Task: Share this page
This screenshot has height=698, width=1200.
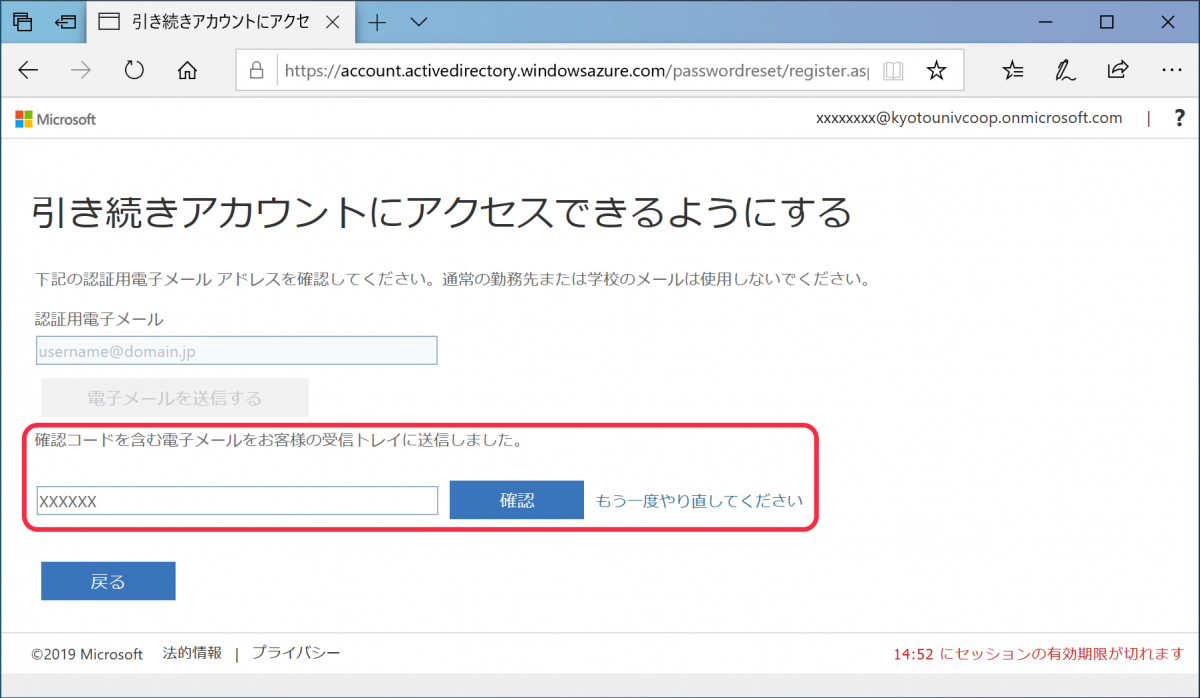Action: 1118,70
